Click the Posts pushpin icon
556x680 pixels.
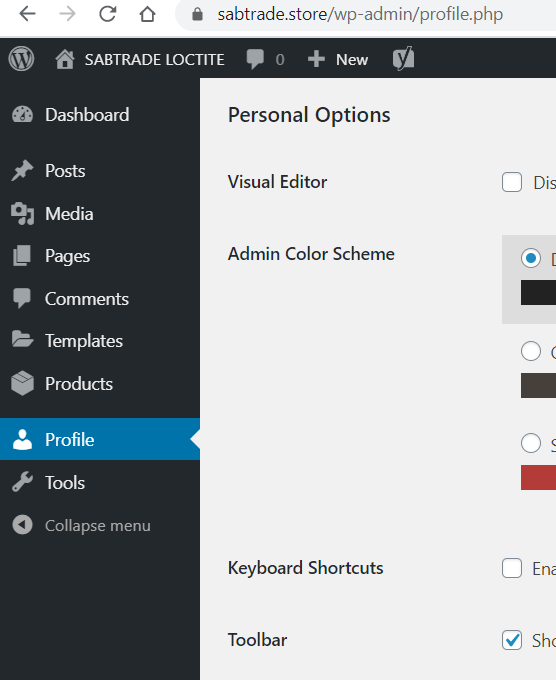click(x=22, y=170)
